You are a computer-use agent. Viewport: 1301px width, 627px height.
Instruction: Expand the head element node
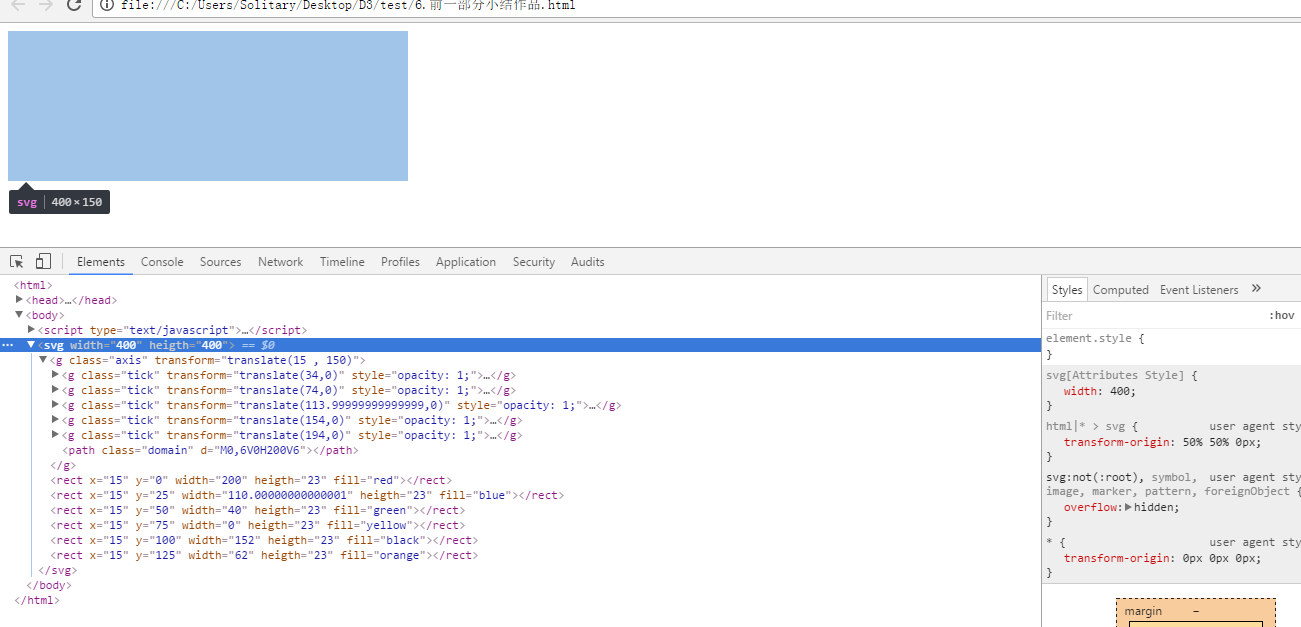19,300
